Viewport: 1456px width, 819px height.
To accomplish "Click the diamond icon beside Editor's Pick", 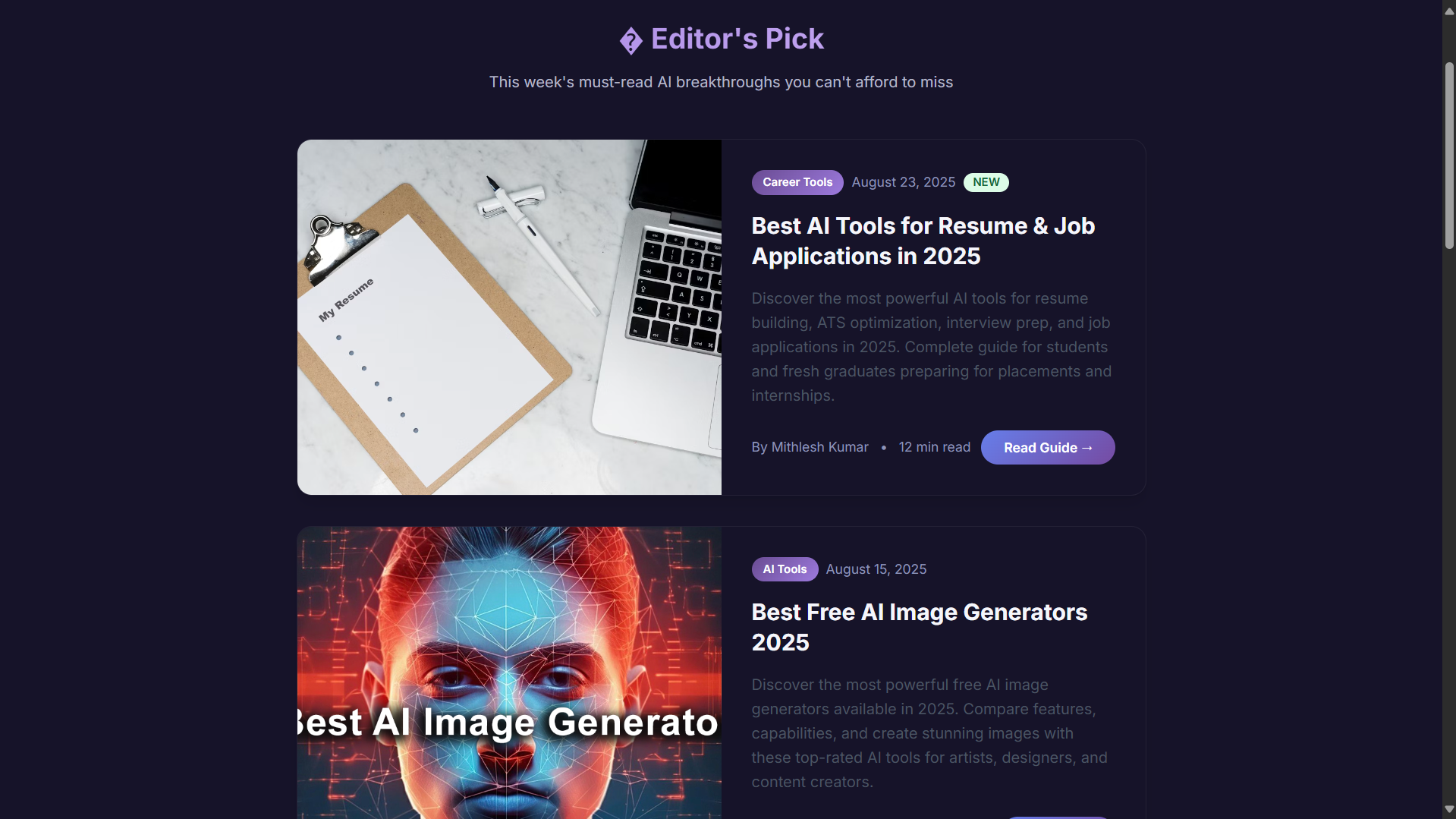I will [x=631, y=41].
